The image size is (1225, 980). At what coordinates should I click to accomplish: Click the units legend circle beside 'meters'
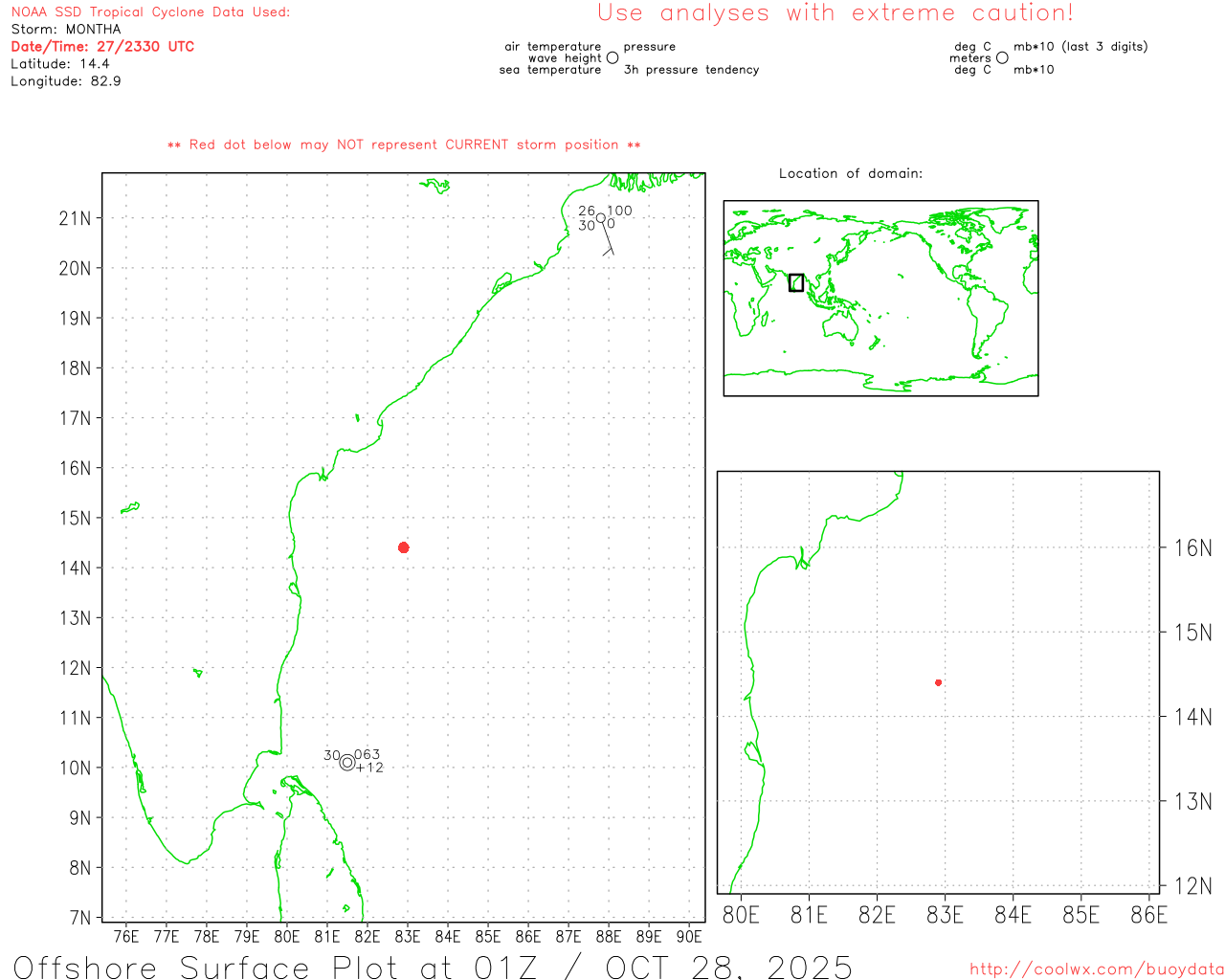tap(1002, 57)
